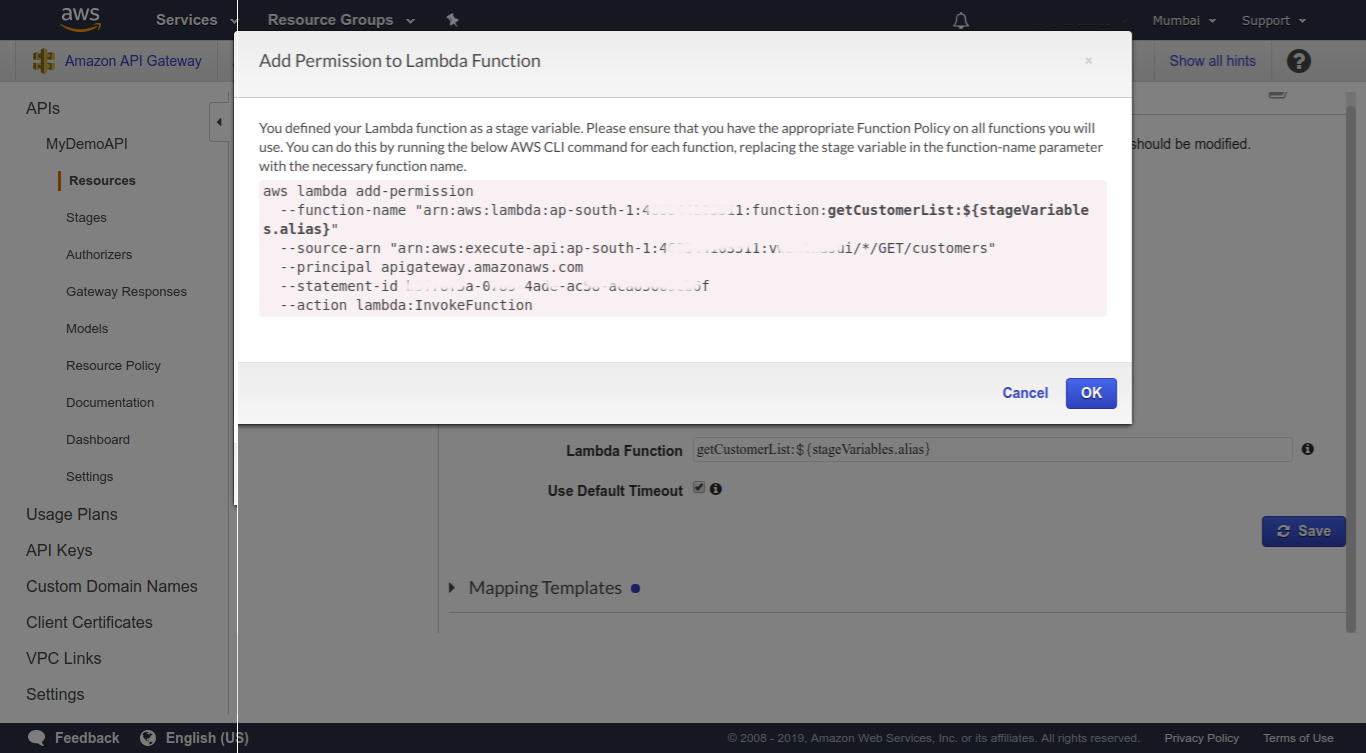The width and height of the screenshot is (1366, 753).
Task: Open Models in the sidebar
Action: coord(87,329)
